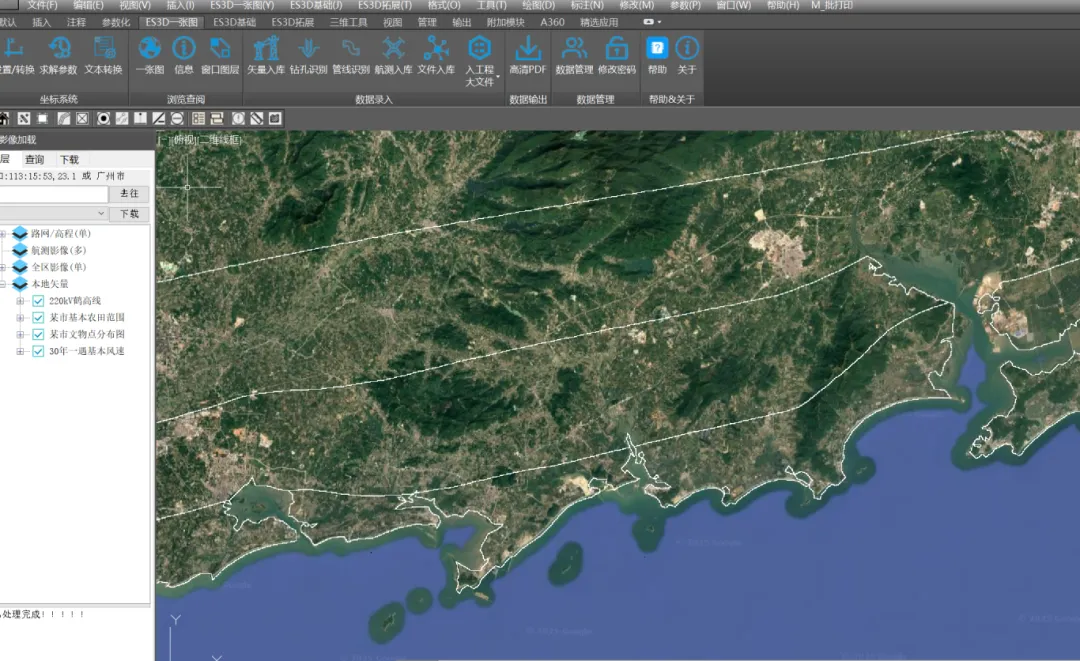Click the 矢量入库 import icon

click(266, 48)
